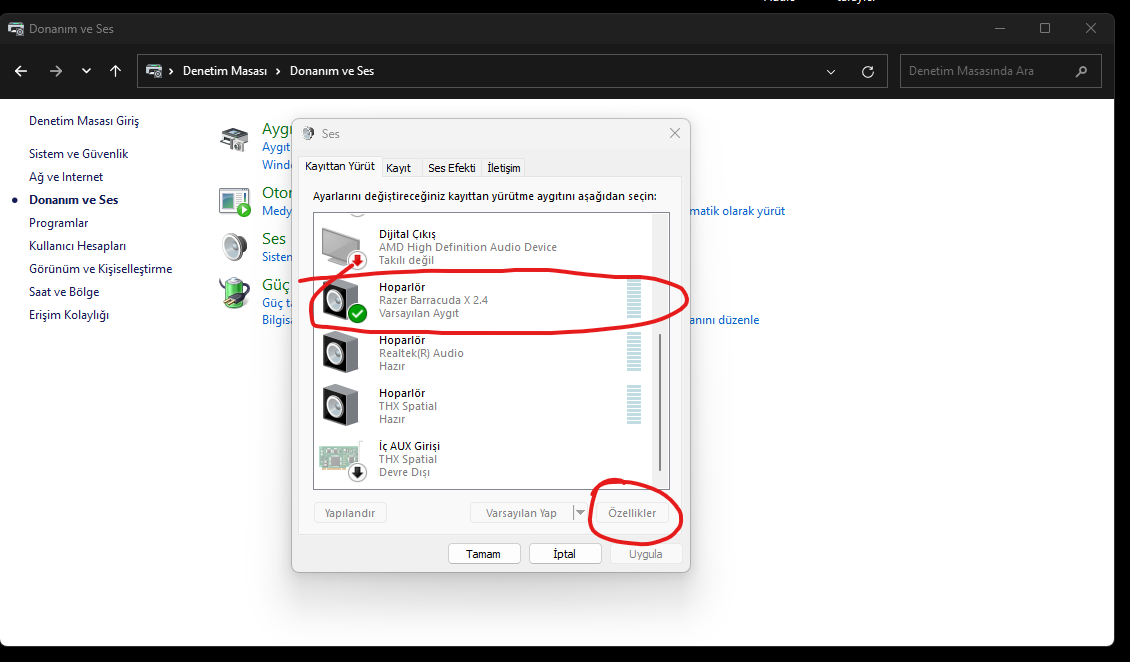Close the Ses dialog
1130x662 pixels.
click(x=675, y=133)
